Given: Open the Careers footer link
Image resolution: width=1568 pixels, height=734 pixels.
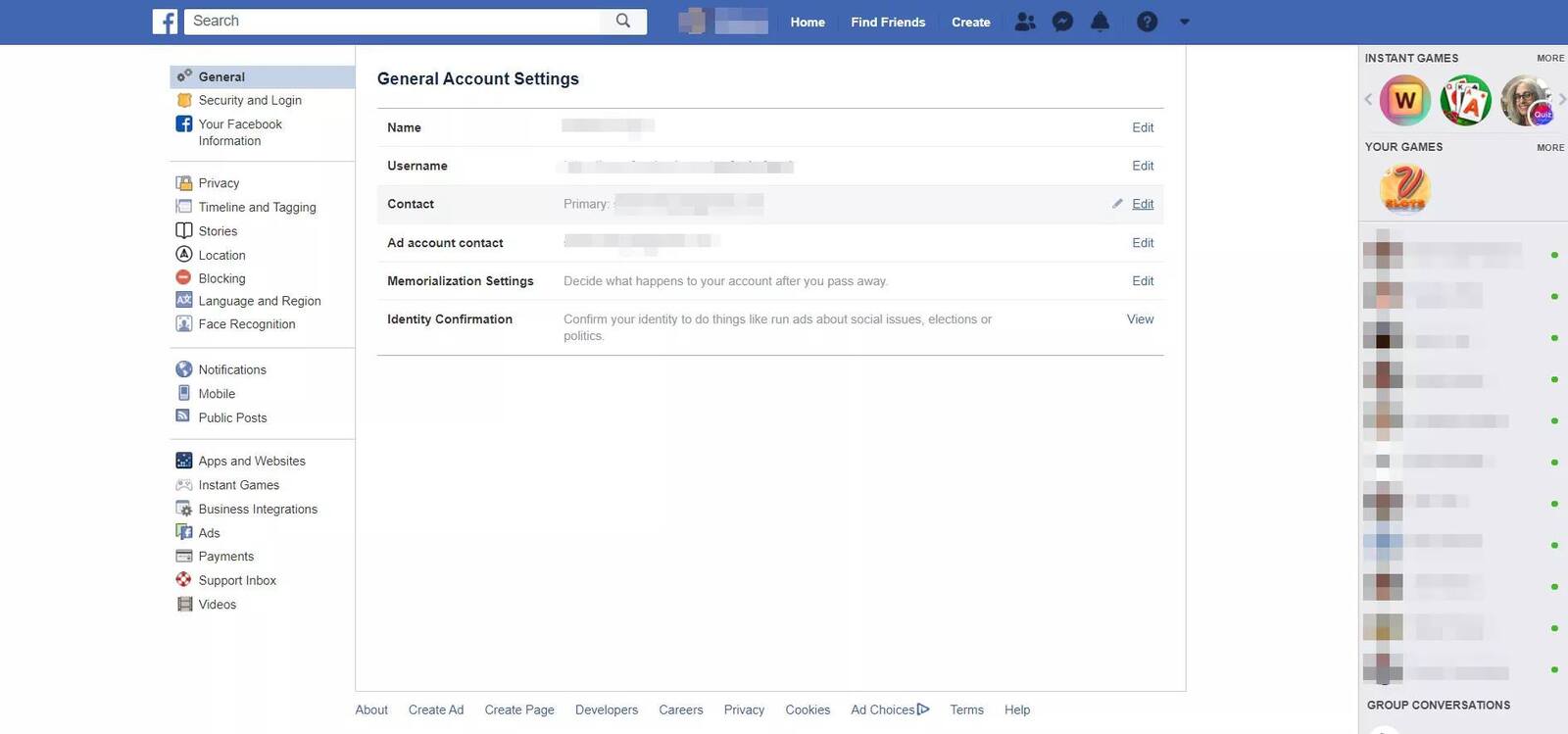Looking at the screenshot, I should tap(681, 710).
